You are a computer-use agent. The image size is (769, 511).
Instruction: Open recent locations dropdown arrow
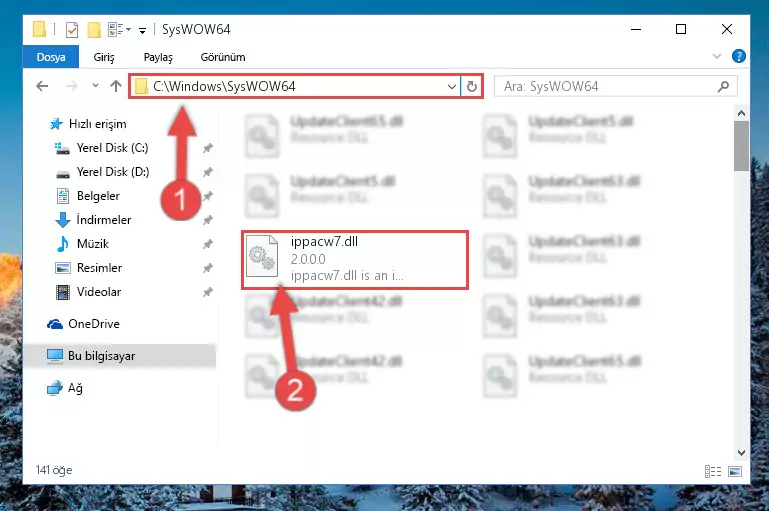[x=95, y=86]
